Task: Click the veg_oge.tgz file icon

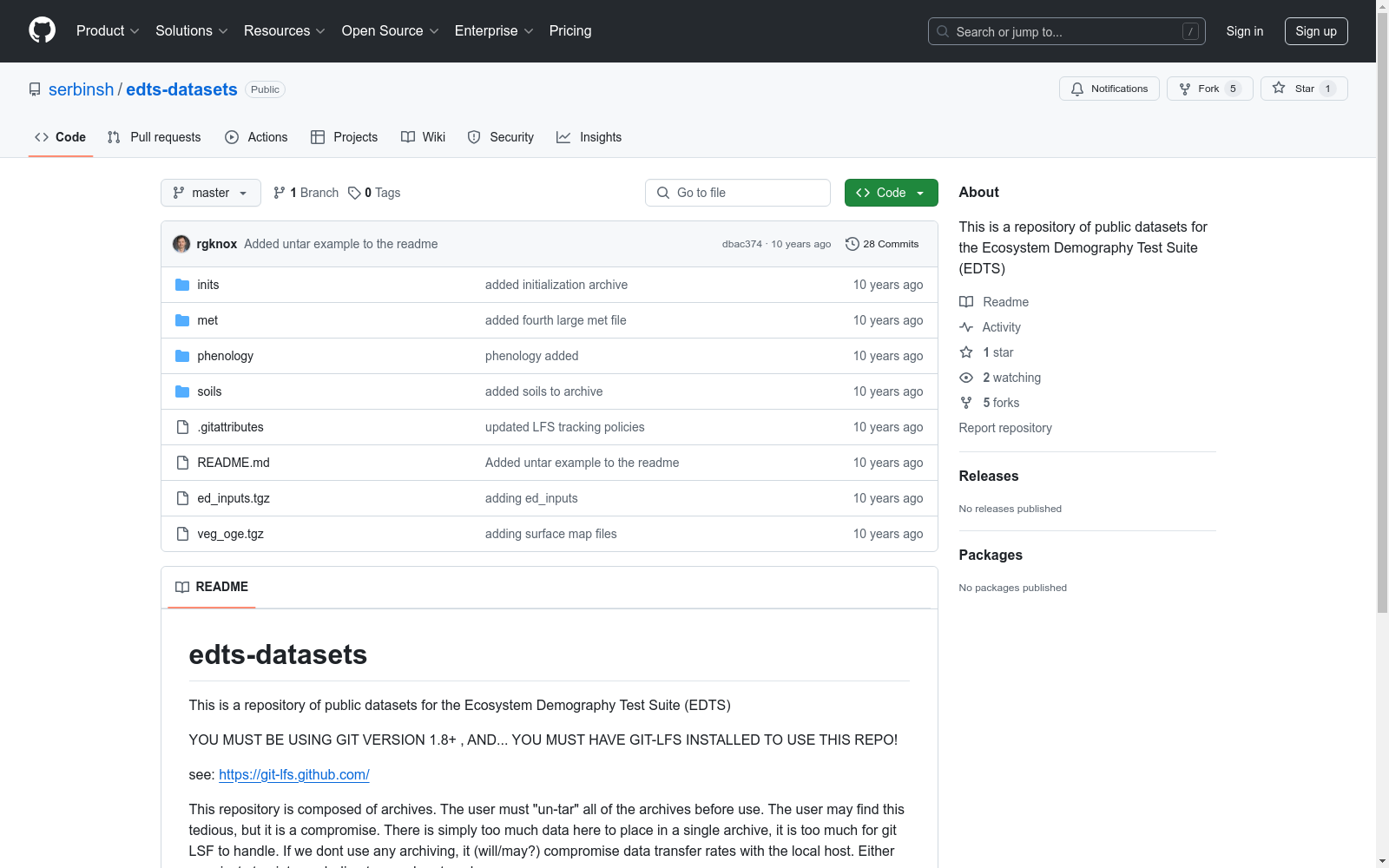Action: click(182, 534)
